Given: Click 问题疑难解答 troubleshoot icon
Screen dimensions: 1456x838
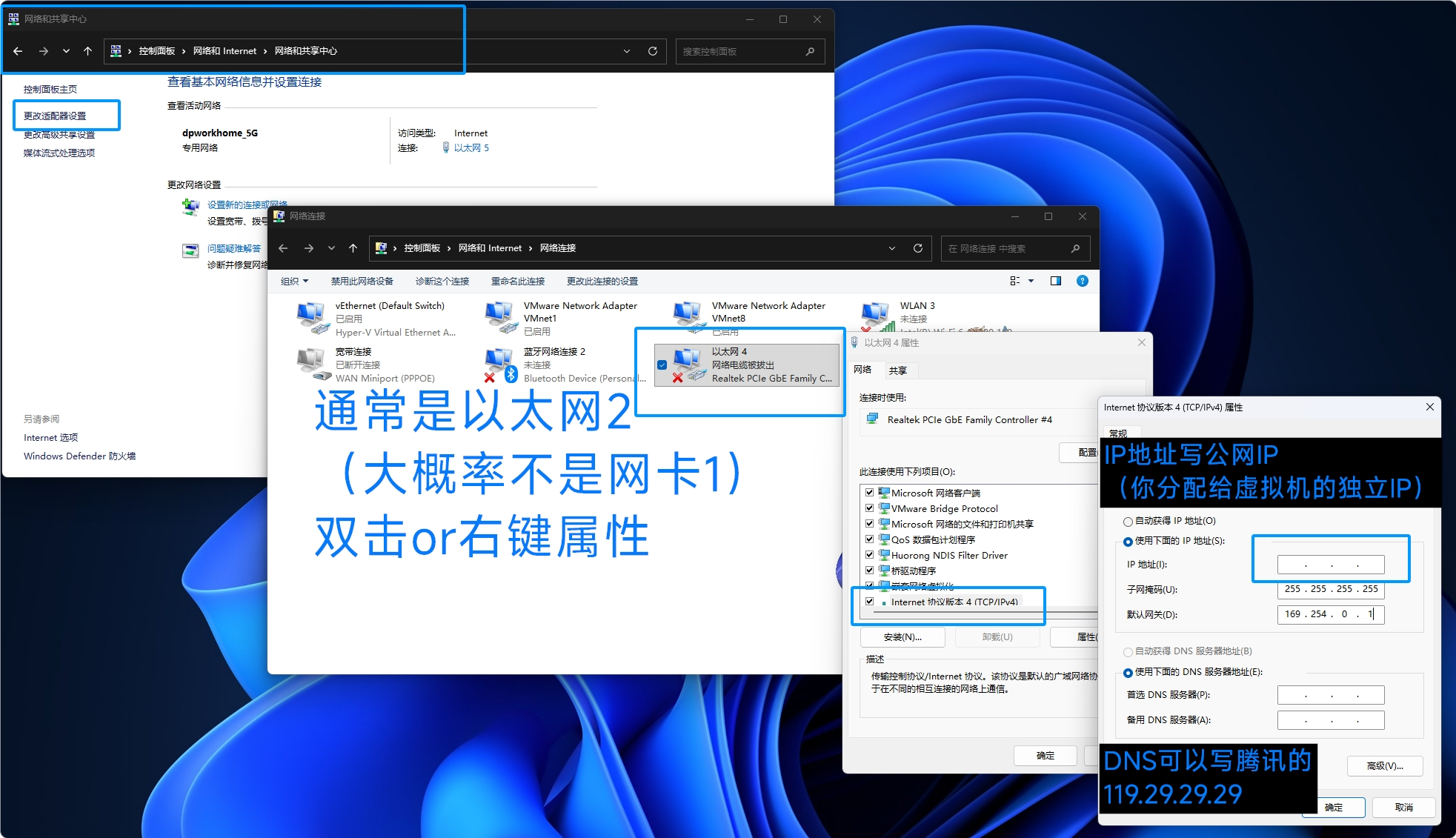Looking at the screenshot, I should click(190, 250).
